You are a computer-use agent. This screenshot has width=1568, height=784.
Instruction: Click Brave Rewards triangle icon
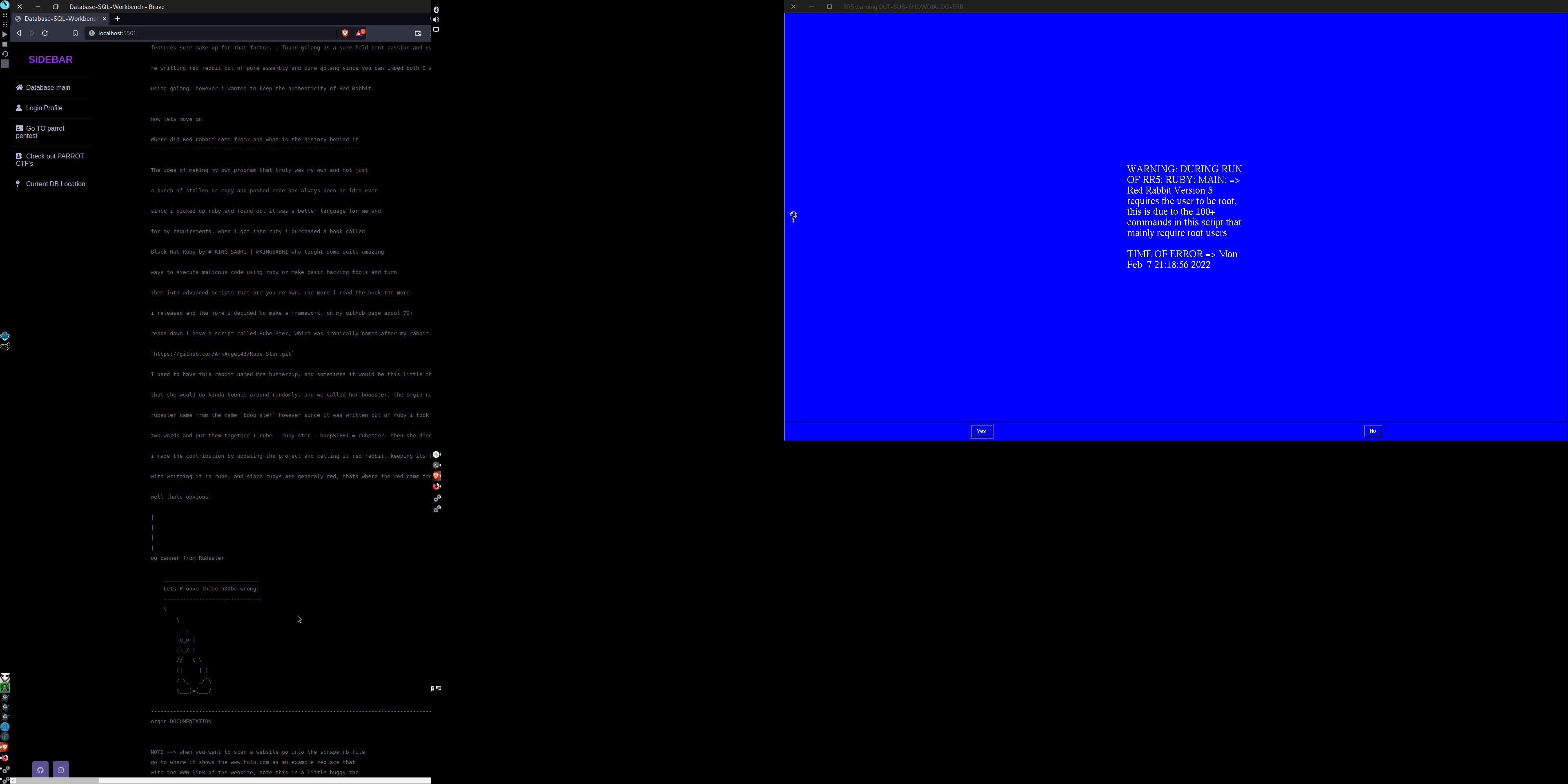(x=360, y=33)
